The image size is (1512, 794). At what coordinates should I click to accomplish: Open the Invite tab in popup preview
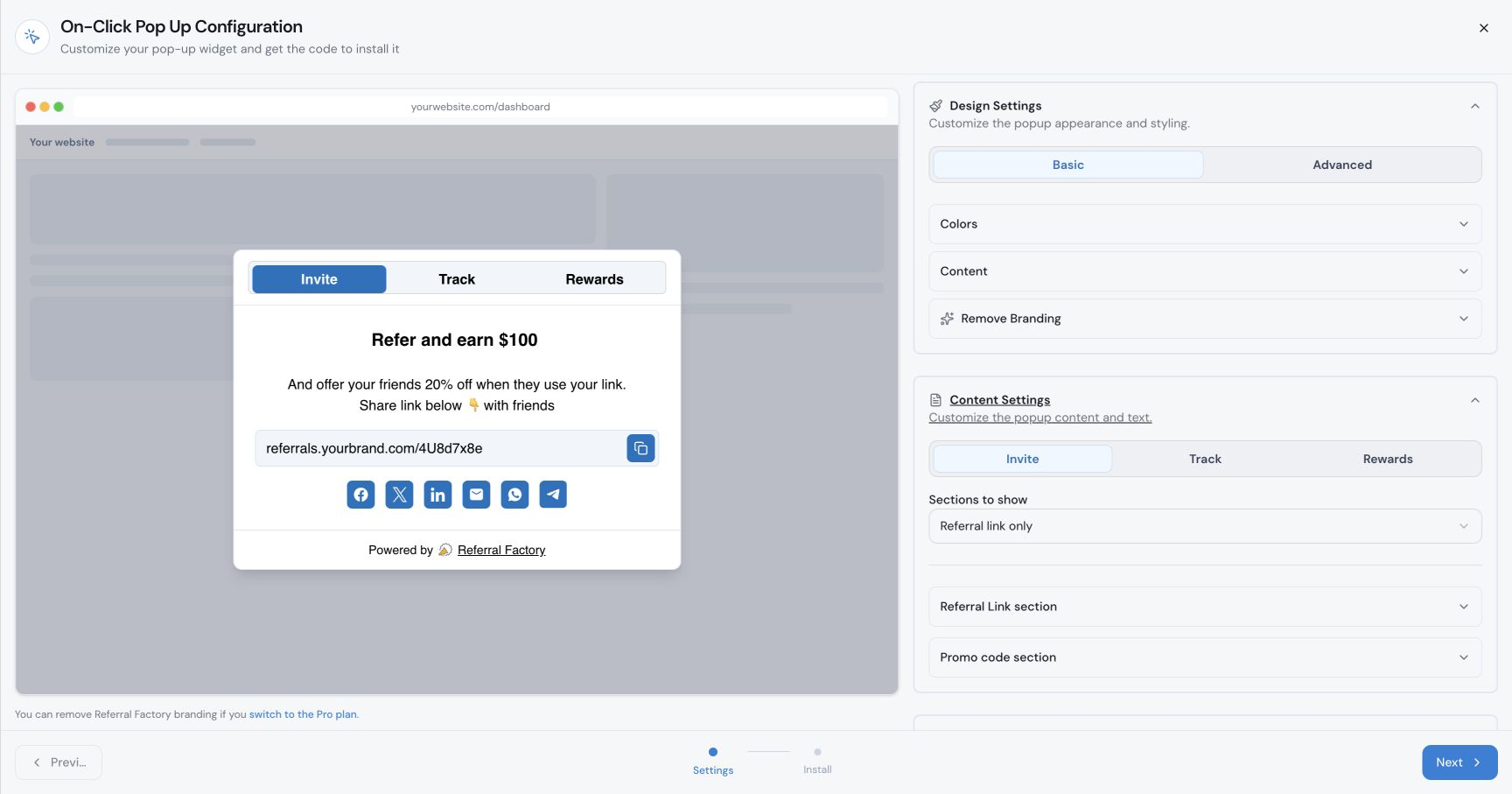[x=319, y=279]
